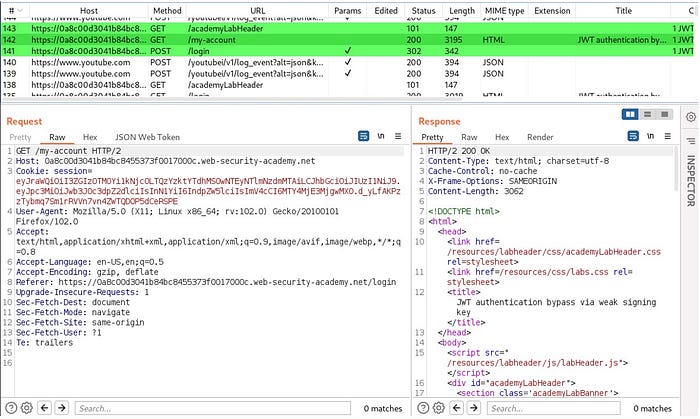Viewport: 700px width, 419px height.
Task: Select history row 139 youtube log_event
Action: [347, 74]
